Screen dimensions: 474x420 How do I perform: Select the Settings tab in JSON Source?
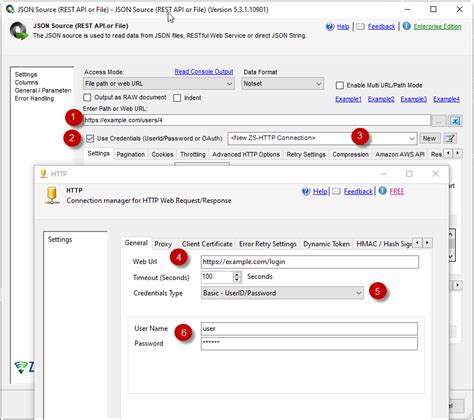(x=98, y=153)
